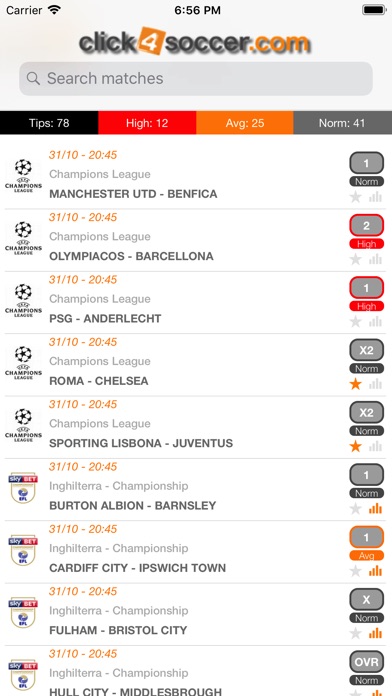Tap Champions League logo beside PSG - Anderlecht
The height and width of the screenshot is (696, 392).
23,300
